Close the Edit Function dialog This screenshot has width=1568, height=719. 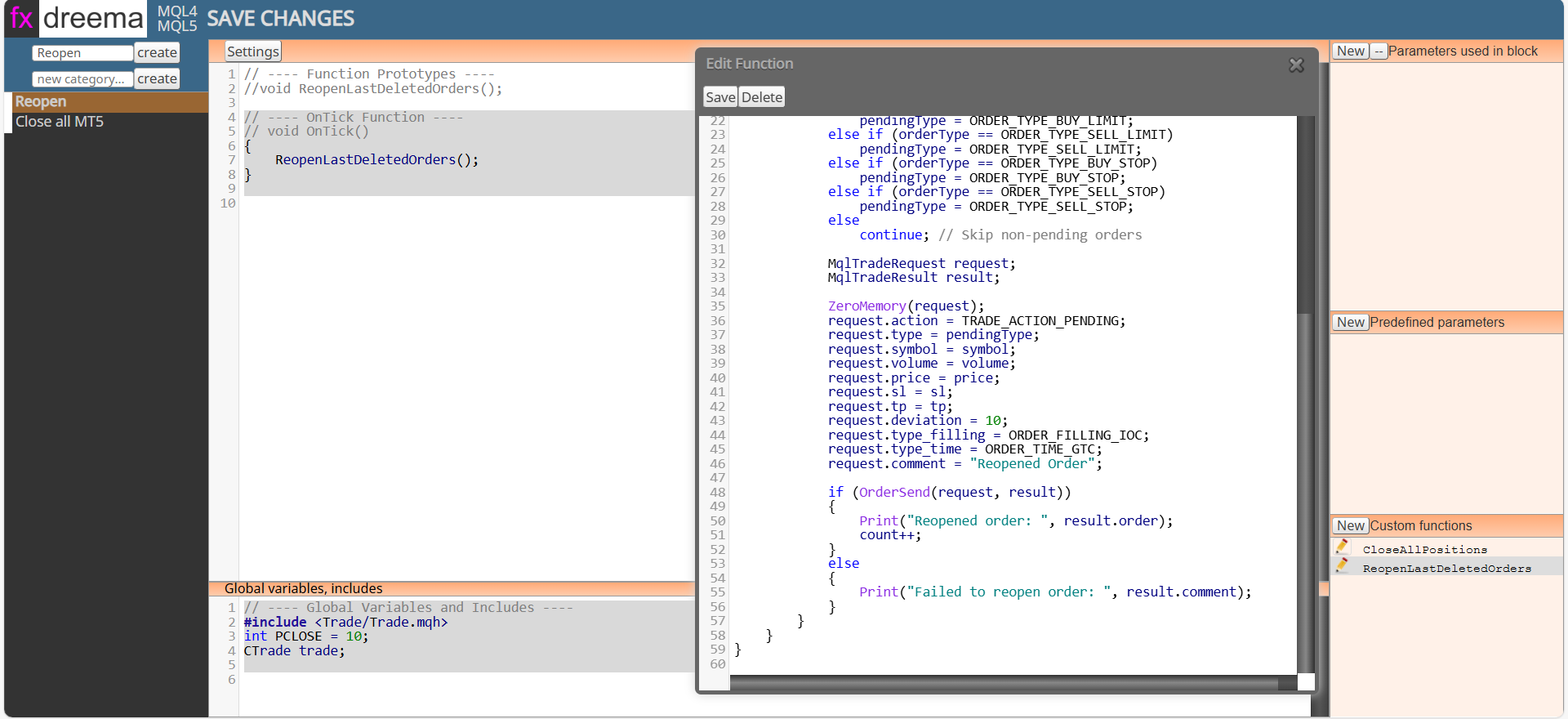[1296, 65]
